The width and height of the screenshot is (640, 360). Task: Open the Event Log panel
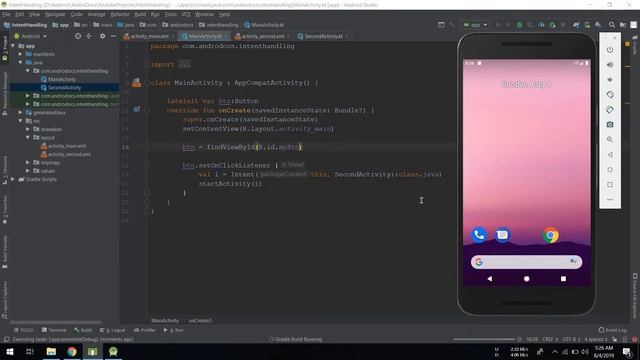click(612, 330)
